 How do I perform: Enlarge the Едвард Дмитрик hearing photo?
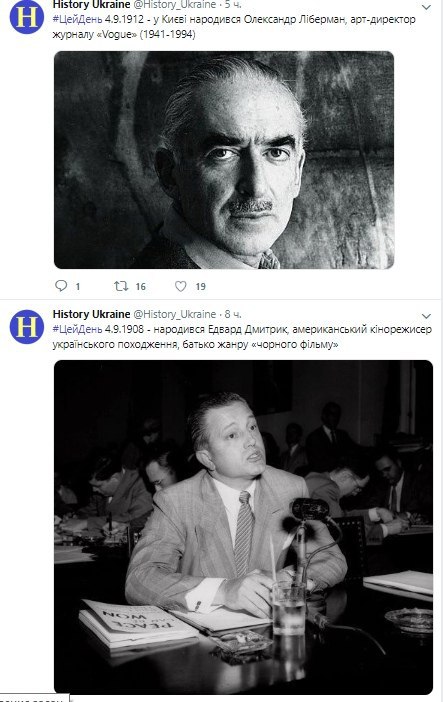(x=243, y=527)
